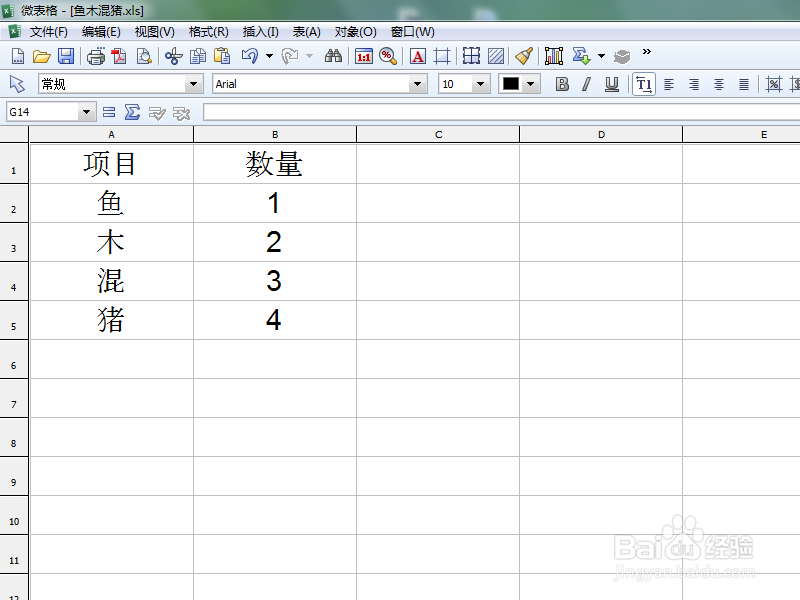The height and width of the screenshot is (600, 800).
Task: Click the format painter brush icon
Action: coord(524,56)
